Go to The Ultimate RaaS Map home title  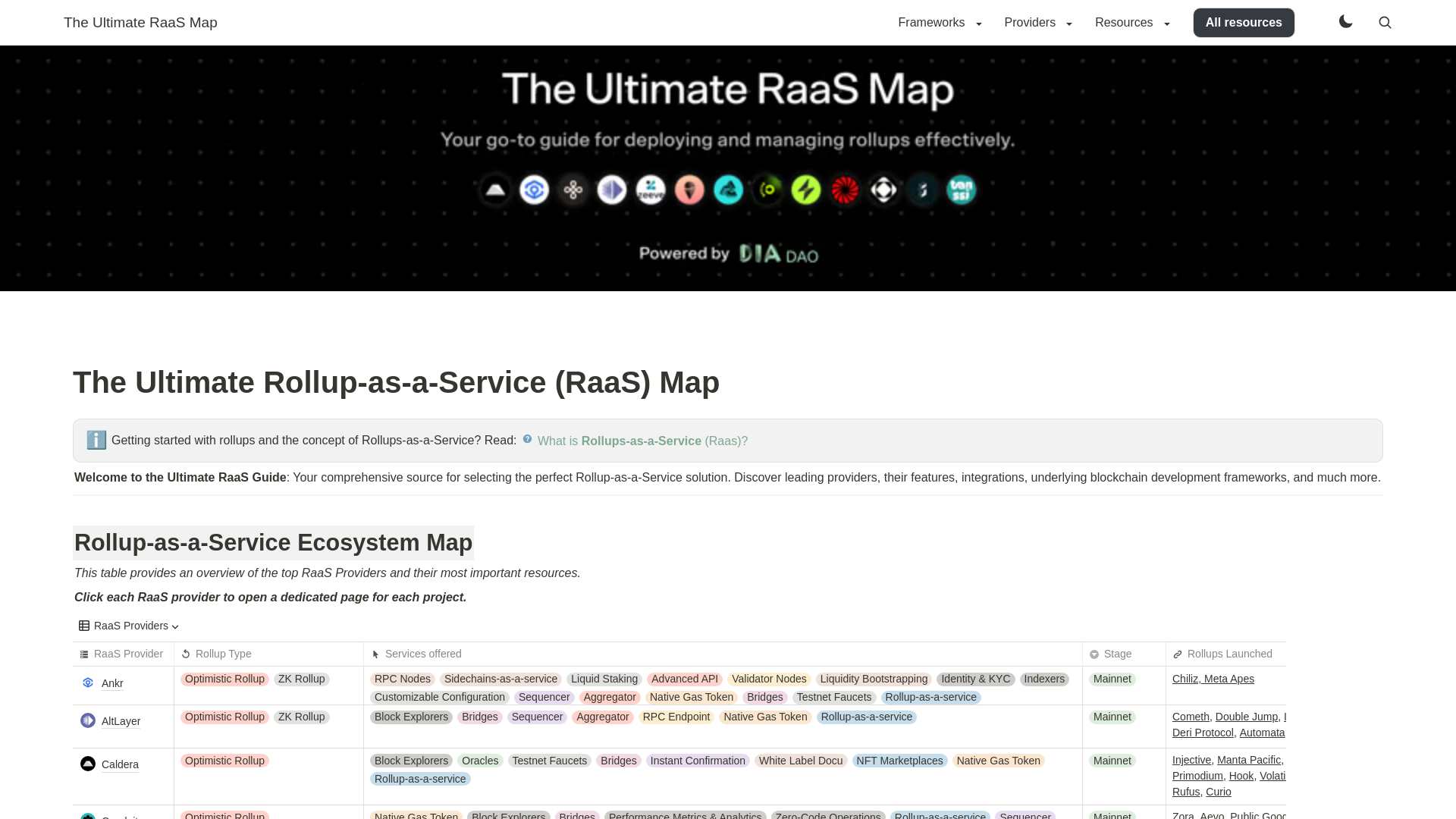140,23
